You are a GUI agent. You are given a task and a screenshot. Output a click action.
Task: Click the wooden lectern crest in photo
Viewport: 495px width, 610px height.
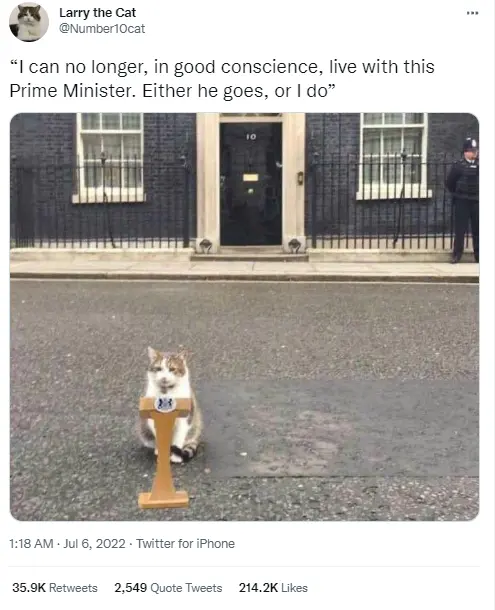click(x=165, y=403)
